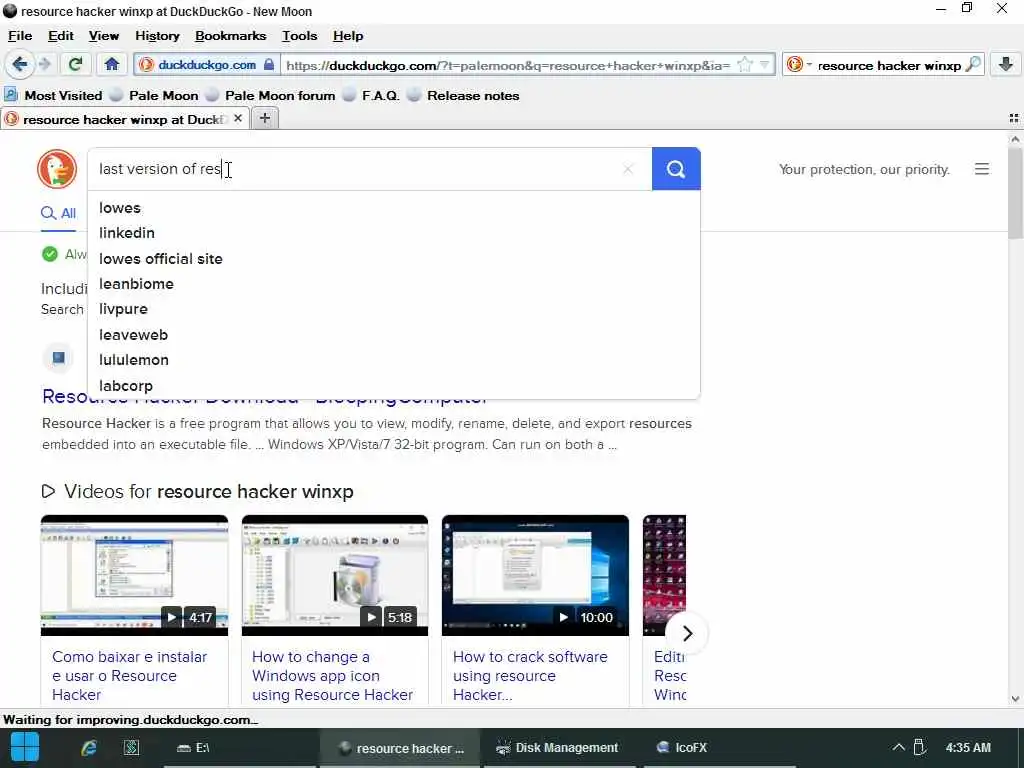Close the resource hacker winxp tab
The height and width of the screenshot is (768, 1024).
(x=238, y=118)
